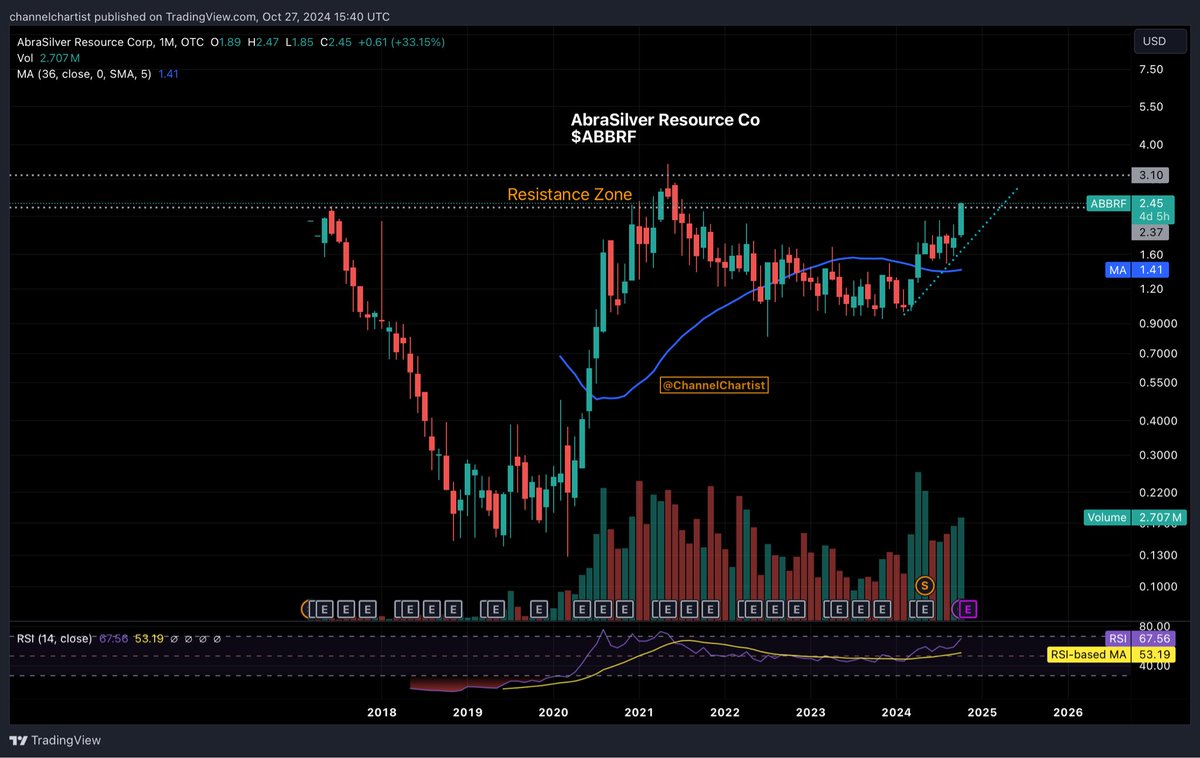Click the 2025 label on the time axis

pos(982,712)
